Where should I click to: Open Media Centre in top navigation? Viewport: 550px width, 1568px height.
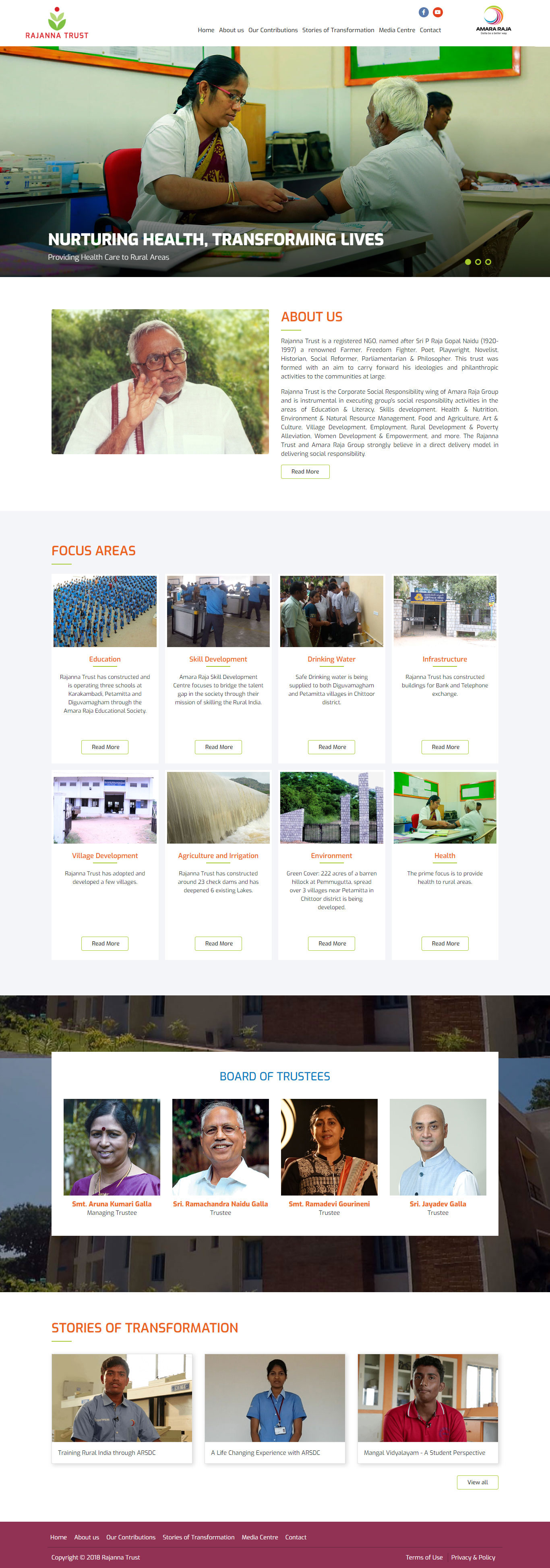[x=397, y=30]
